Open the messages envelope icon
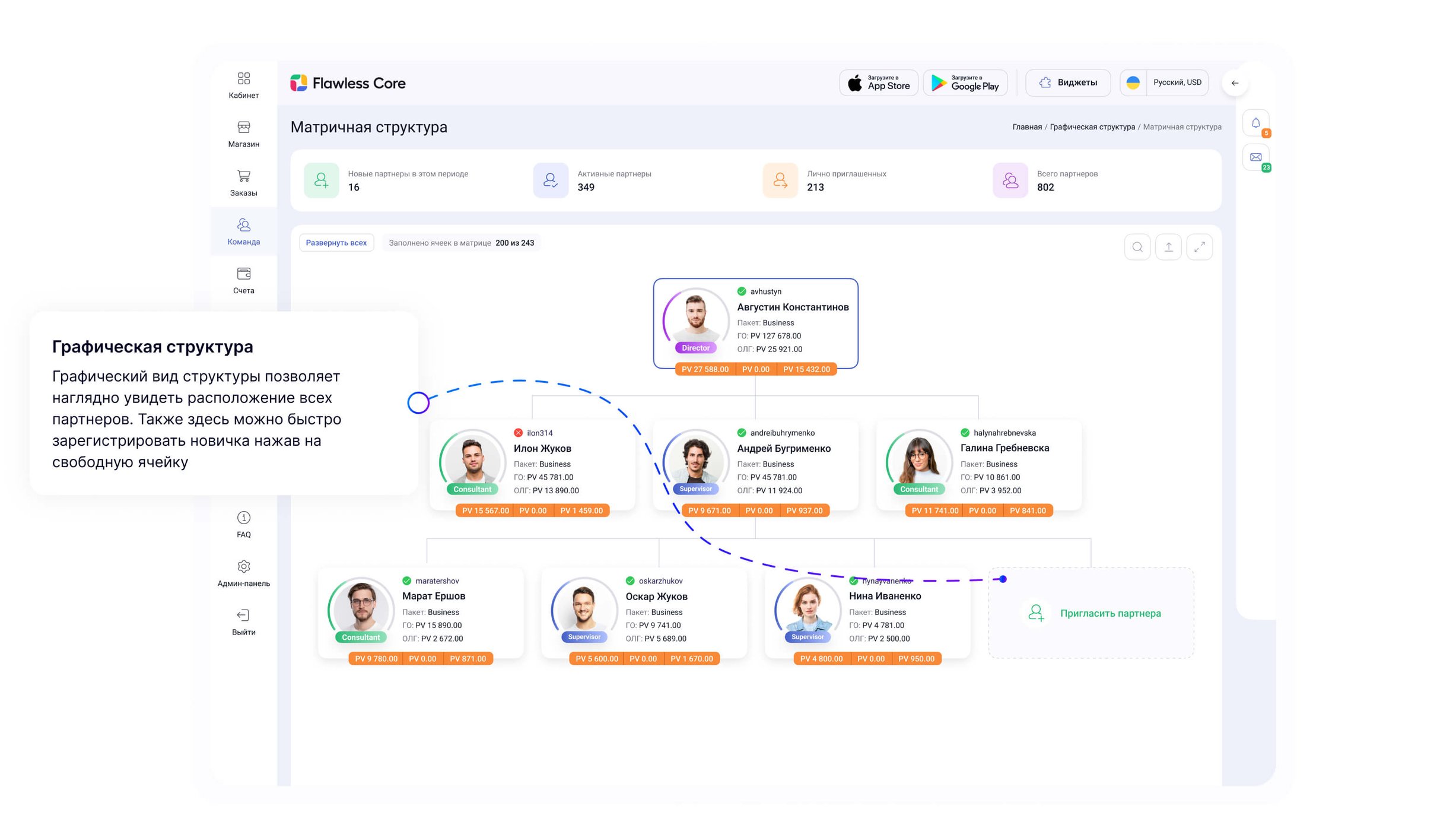Screen dimensions: 1456x815 1255,157
